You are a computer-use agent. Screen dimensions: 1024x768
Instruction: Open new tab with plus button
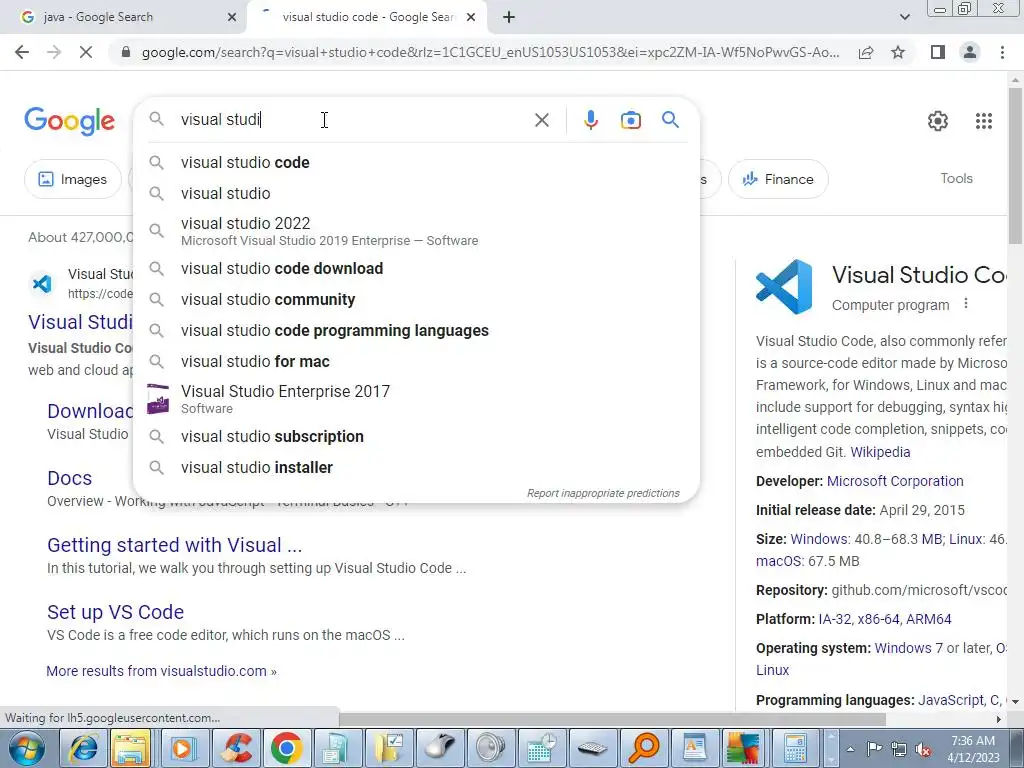[x=509, y=18]
